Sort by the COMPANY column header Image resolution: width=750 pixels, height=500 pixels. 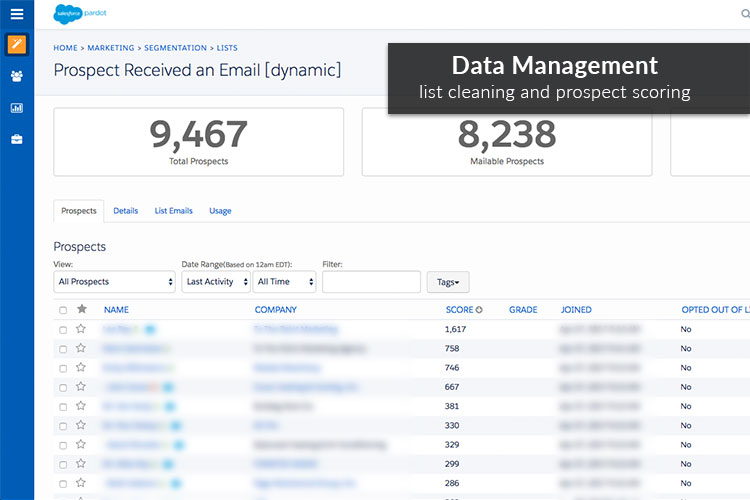tap(276, 310)
